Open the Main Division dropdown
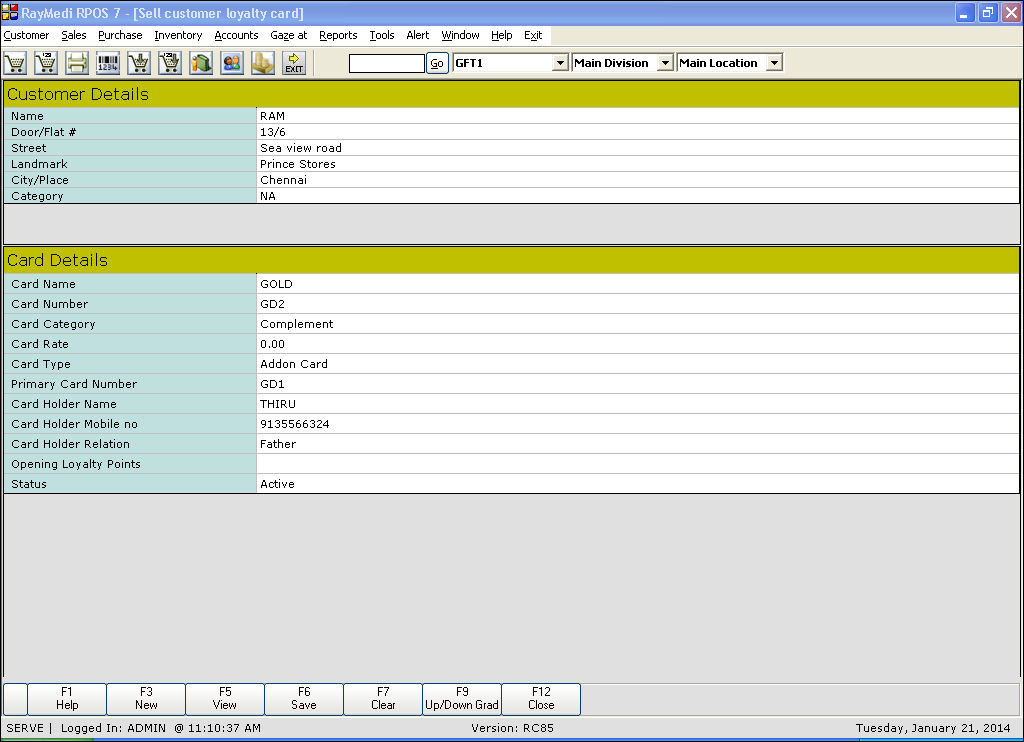 (665, 63)
